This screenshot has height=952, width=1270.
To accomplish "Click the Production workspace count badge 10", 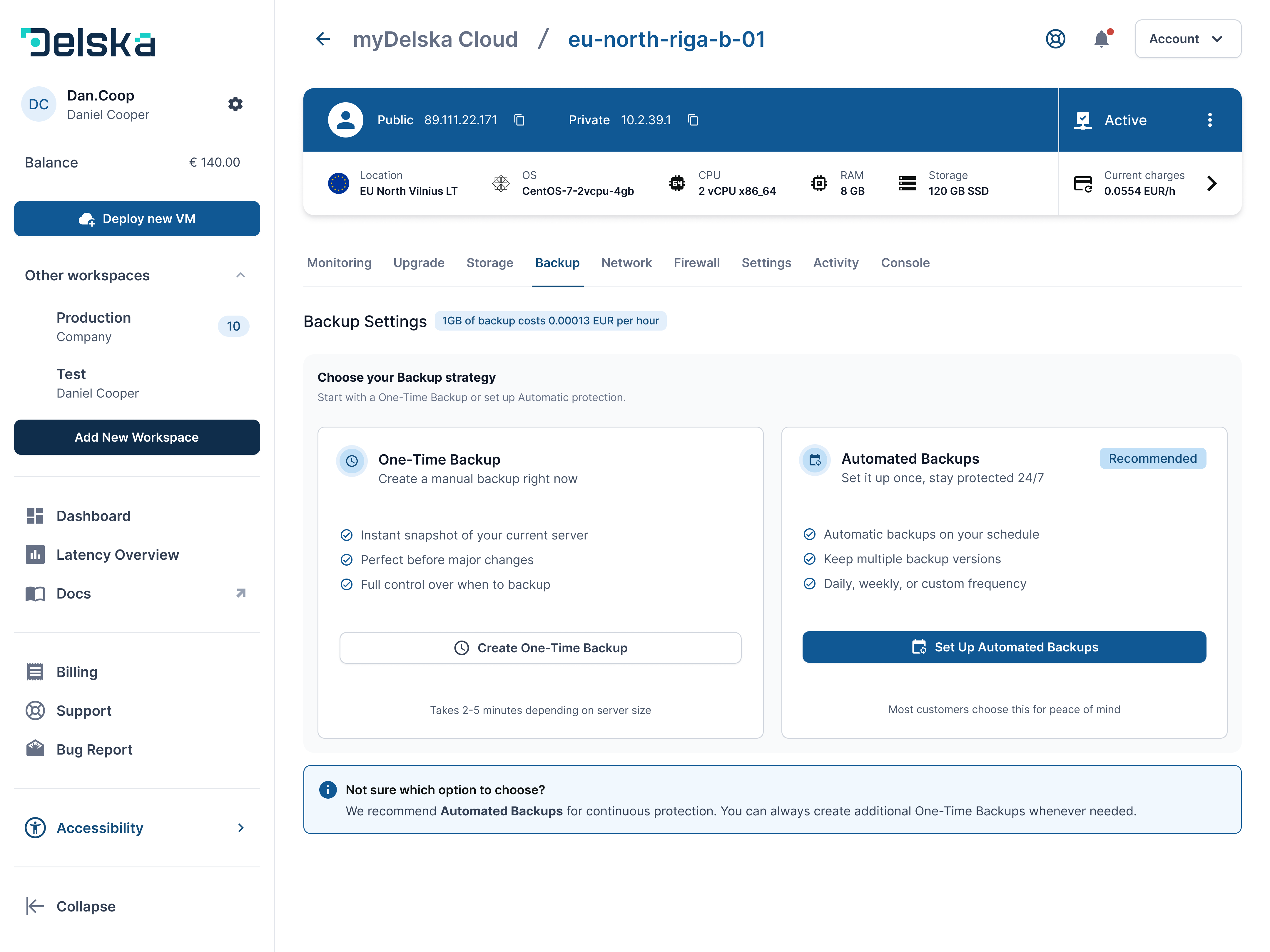I will click(x=233, y=326).
